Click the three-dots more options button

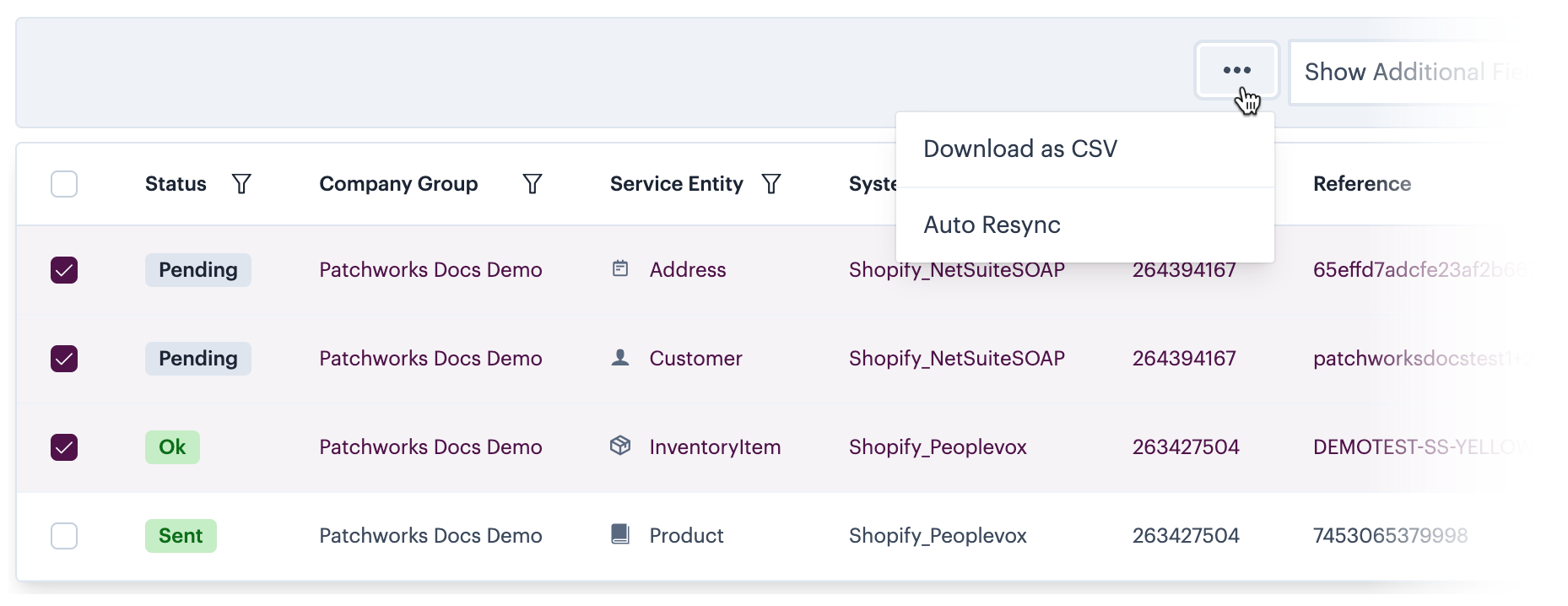click(x=1236, y=71)
